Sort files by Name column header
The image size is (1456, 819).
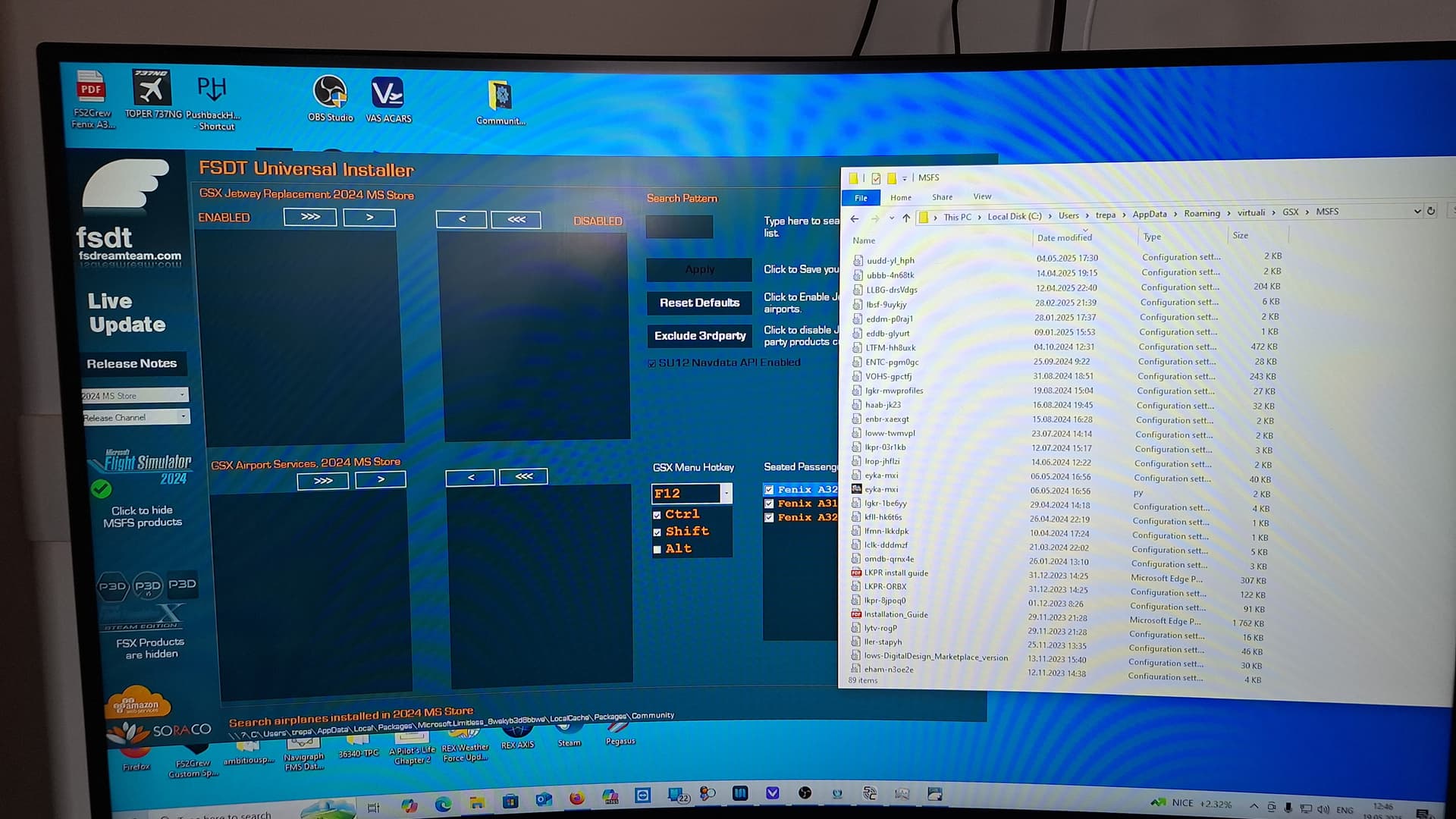tap(864, 240)
